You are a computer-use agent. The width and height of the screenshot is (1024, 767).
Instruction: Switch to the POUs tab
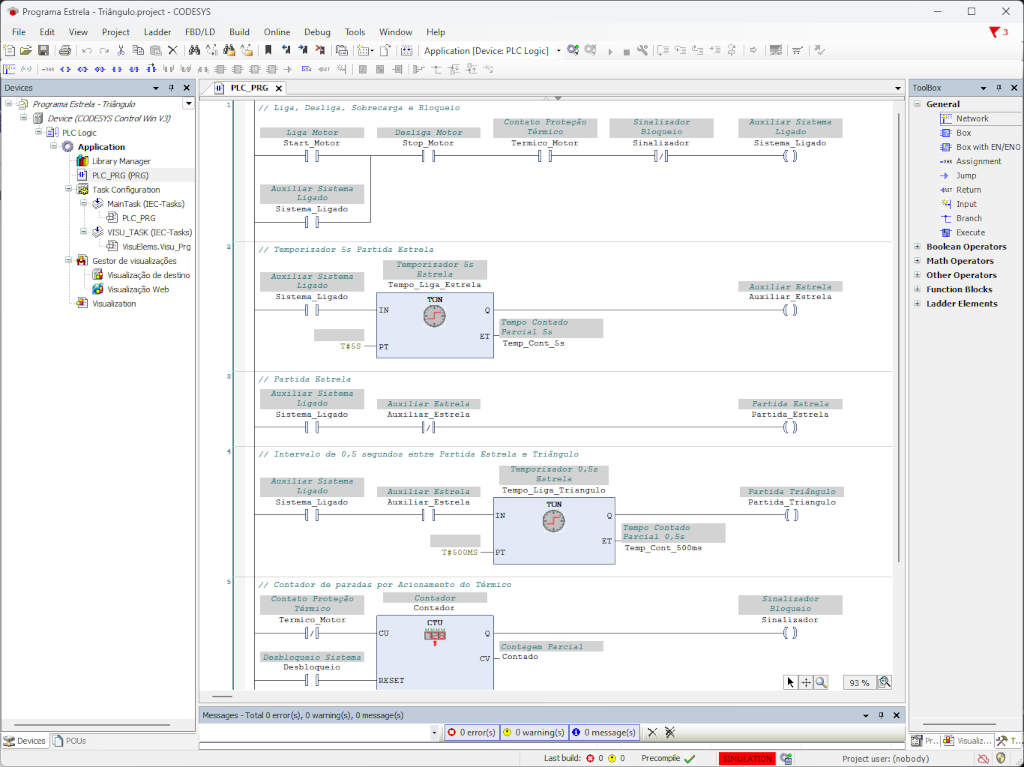[70, 741]
